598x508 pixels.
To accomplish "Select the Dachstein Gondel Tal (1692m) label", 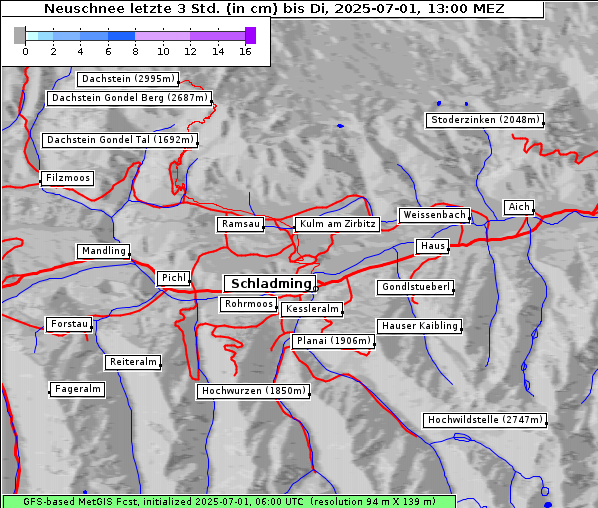I will coord(120,140).
